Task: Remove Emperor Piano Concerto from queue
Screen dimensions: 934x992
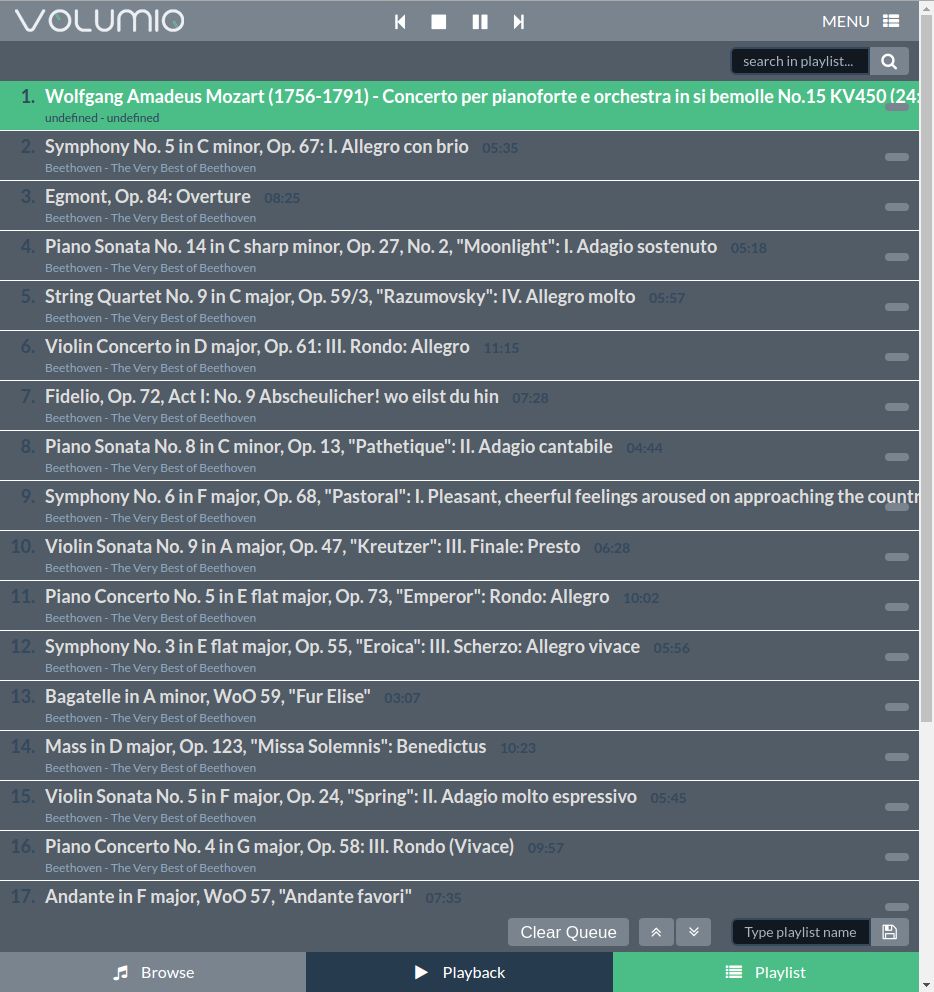Action: coord(897,607)
